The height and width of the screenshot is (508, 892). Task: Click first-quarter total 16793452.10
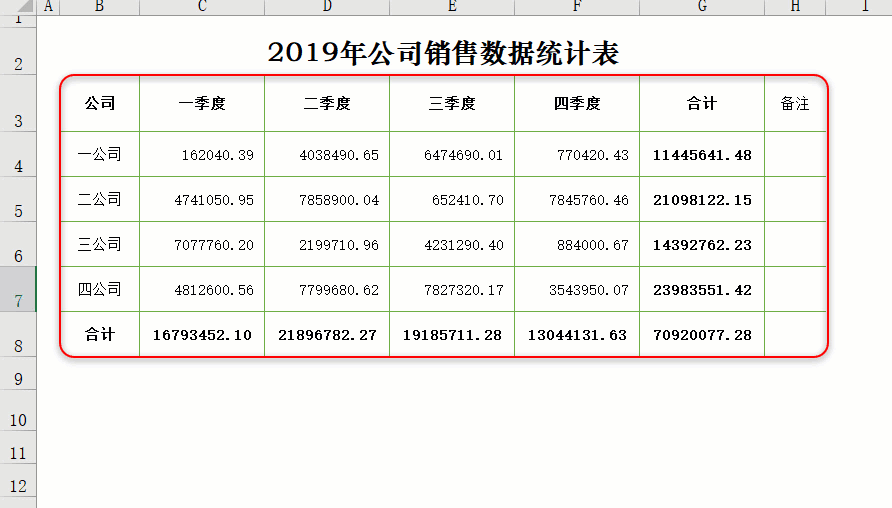[202, 334]
